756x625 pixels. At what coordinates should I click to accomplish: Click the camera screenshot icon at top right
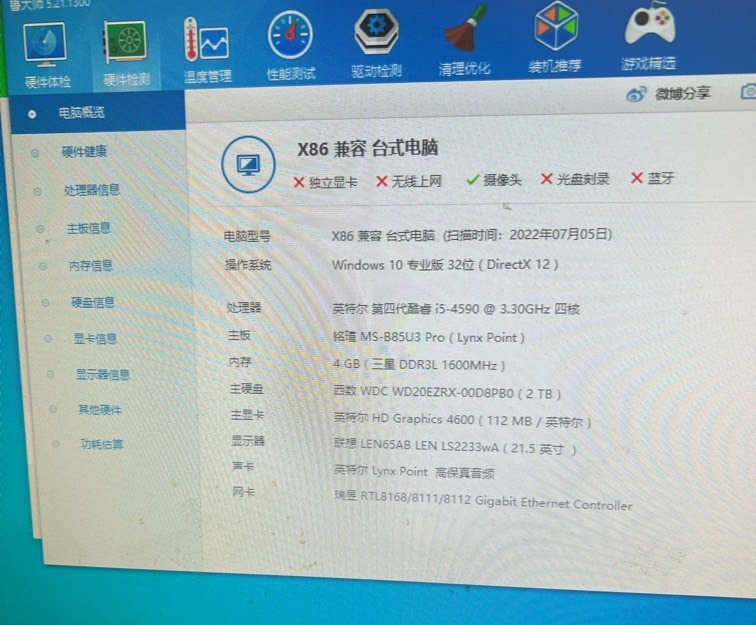tap(748, 91)
